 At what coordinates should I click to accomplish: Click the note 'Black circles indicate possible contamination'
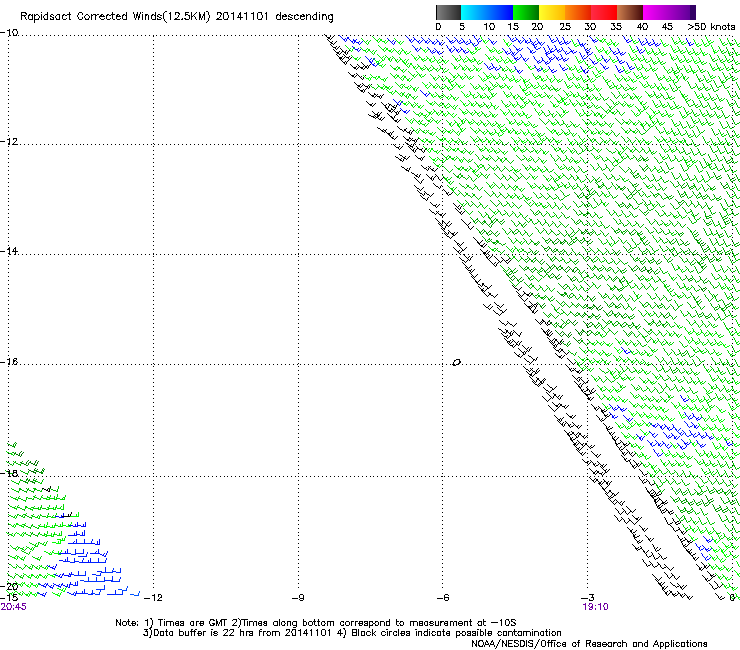pos(456,633)
